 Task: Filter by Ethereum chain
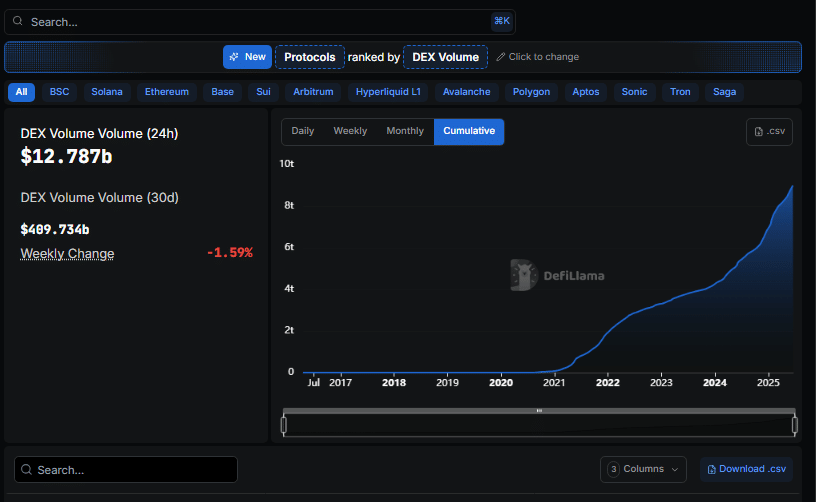pos(167,92)
